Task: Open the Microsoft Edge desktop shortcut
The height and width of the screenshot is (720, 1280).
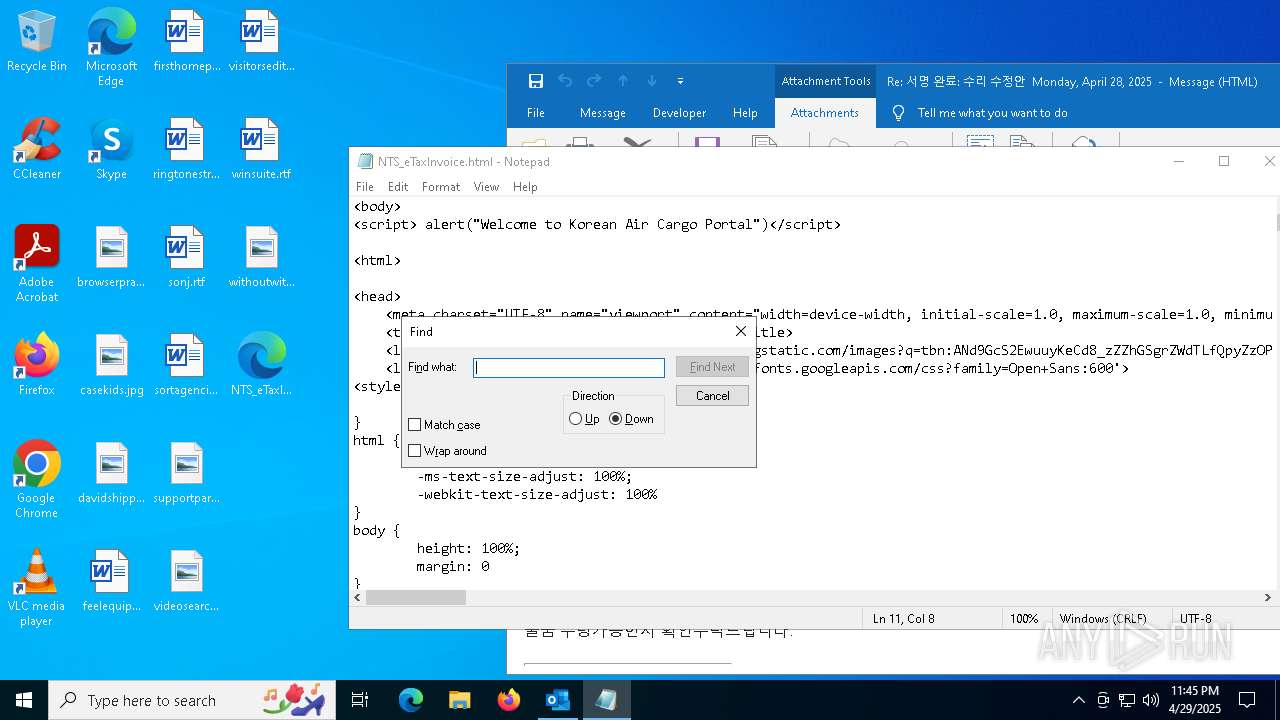Action: point(111,47)
